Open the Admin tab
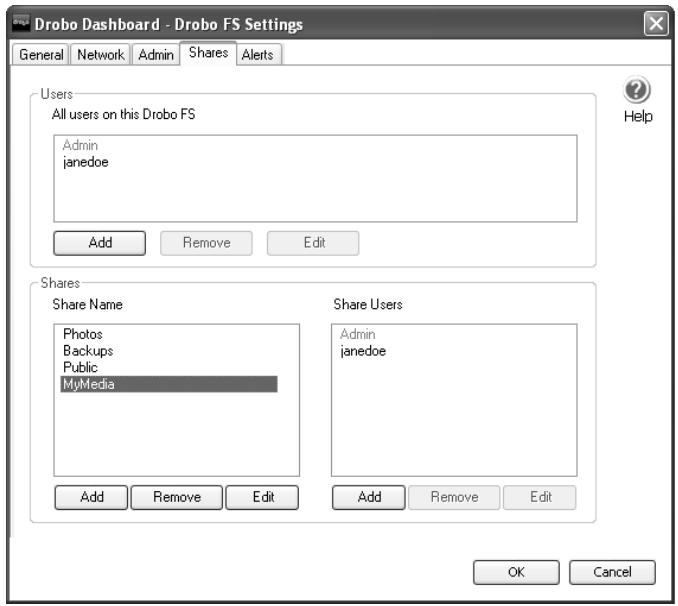Viewport: 678px width, 606px height. [156, 55]
